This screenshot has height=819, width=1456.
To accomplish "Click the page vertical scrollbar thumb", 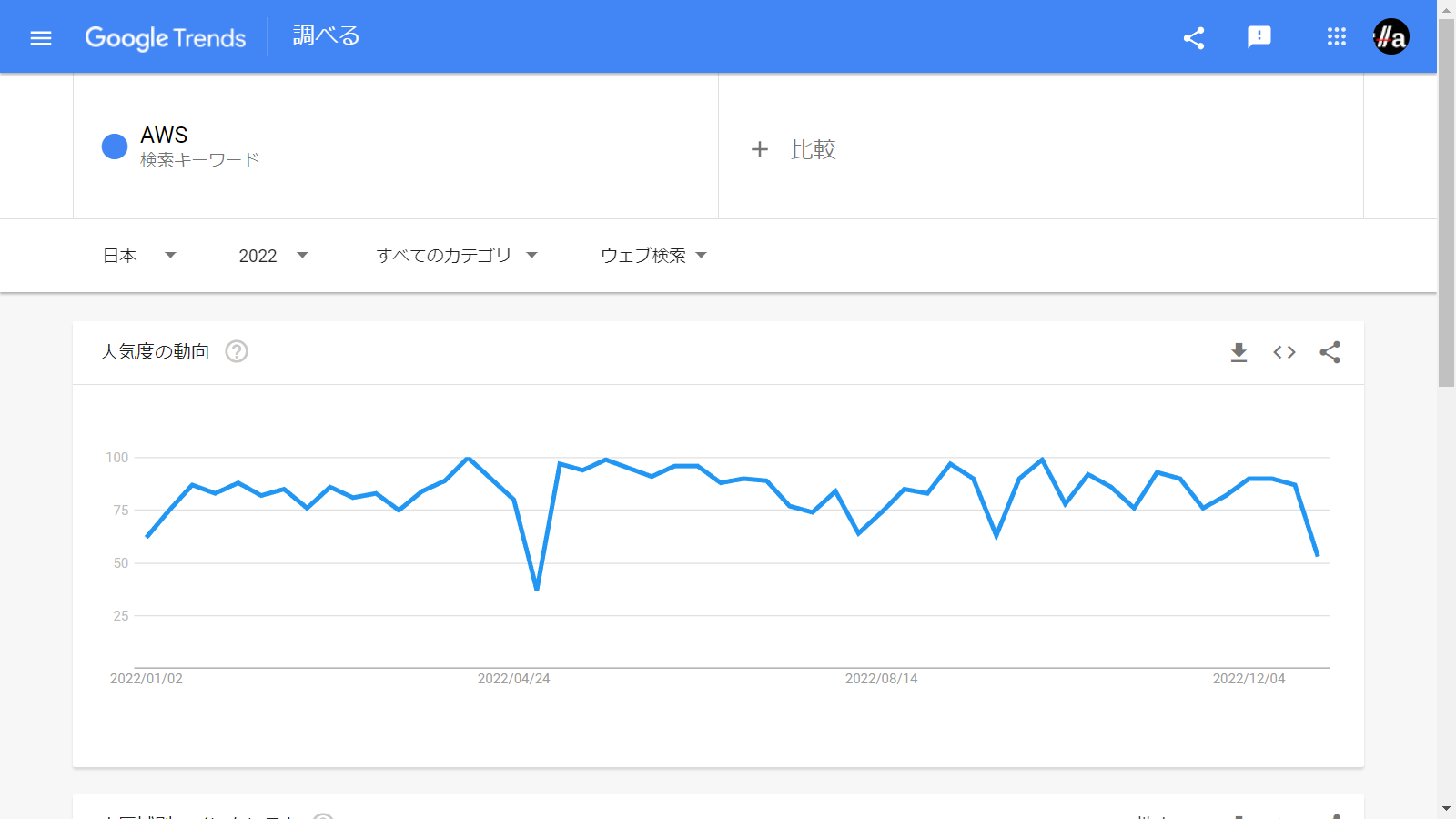I will tap(1446, 200).
